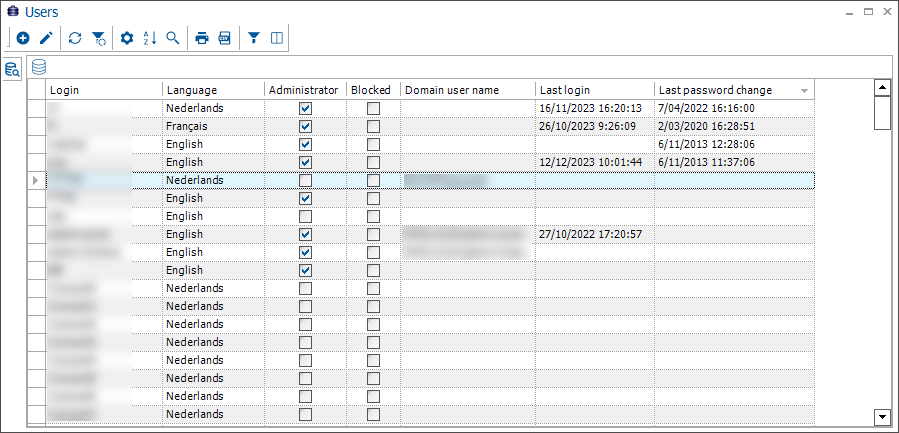Viewport: 899px width, 433px height.
Task: Click the A-Z sort icon
Action: coord(150,38)
